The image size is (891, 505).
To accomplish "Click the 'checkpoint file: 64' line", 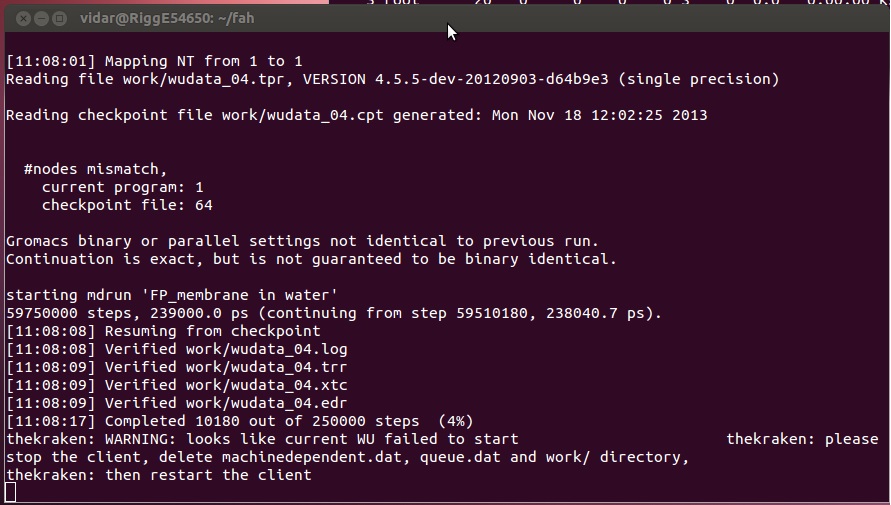I will [x=127, y=205].
